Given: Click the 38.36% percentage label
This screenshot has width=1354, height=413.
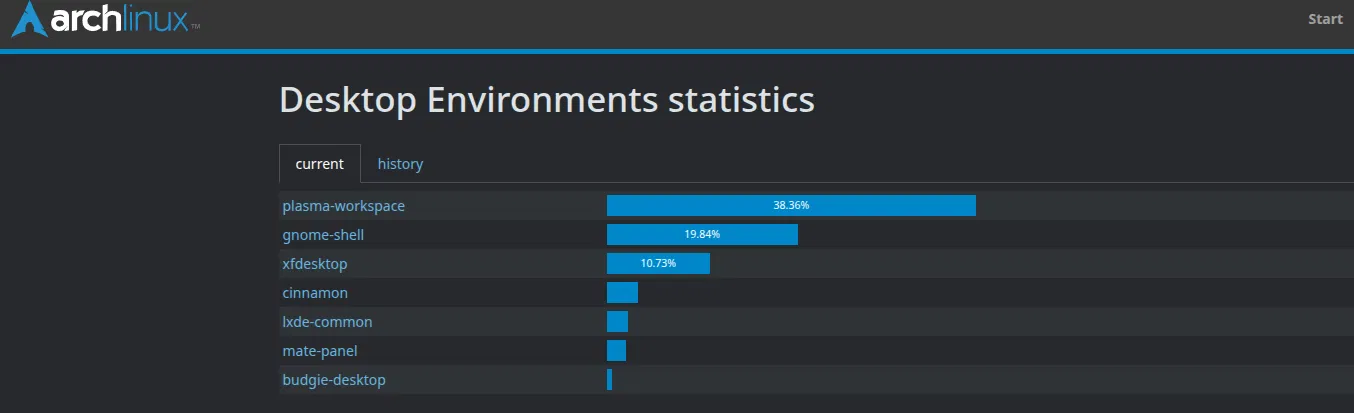Looking at the screenshot, I should (791, 205).
